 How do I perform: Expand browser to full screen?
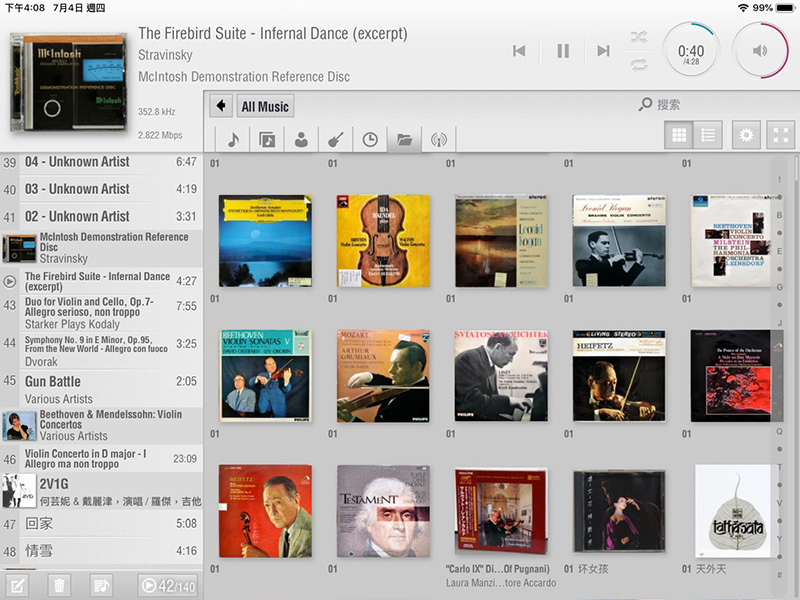781,135
